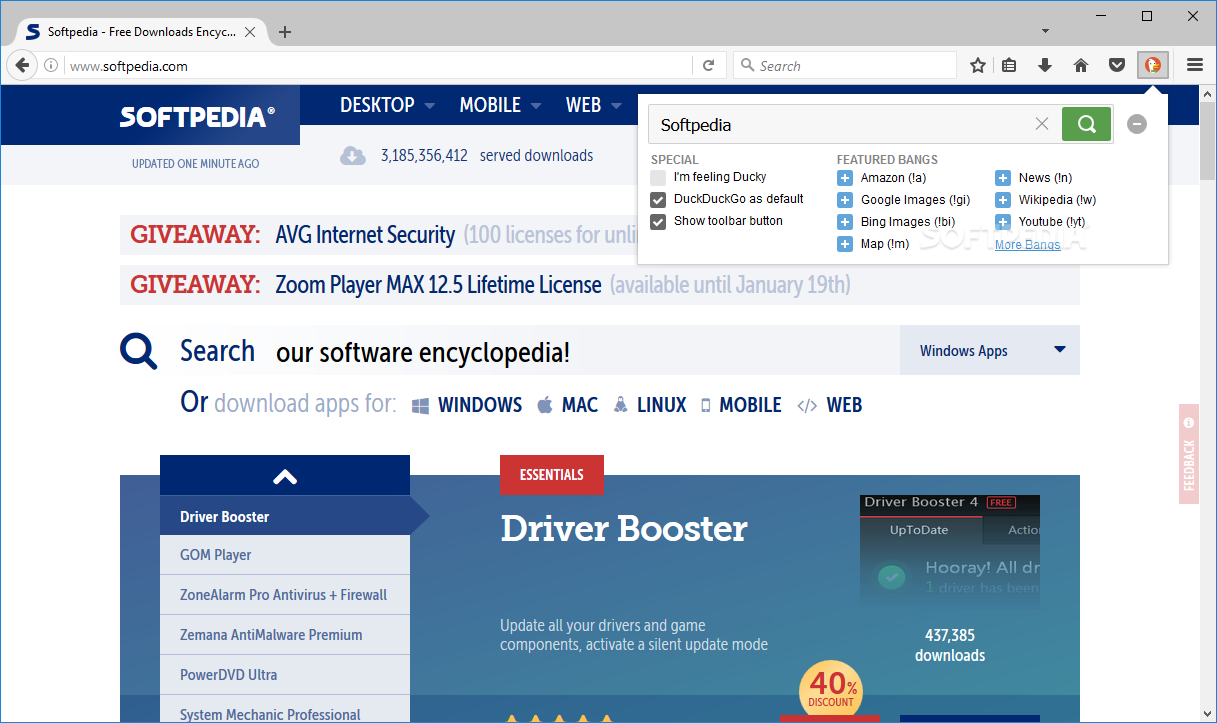Click the large blue page search magnifier icon
This screenshot has height=723, width=1217.
[139, 351]
